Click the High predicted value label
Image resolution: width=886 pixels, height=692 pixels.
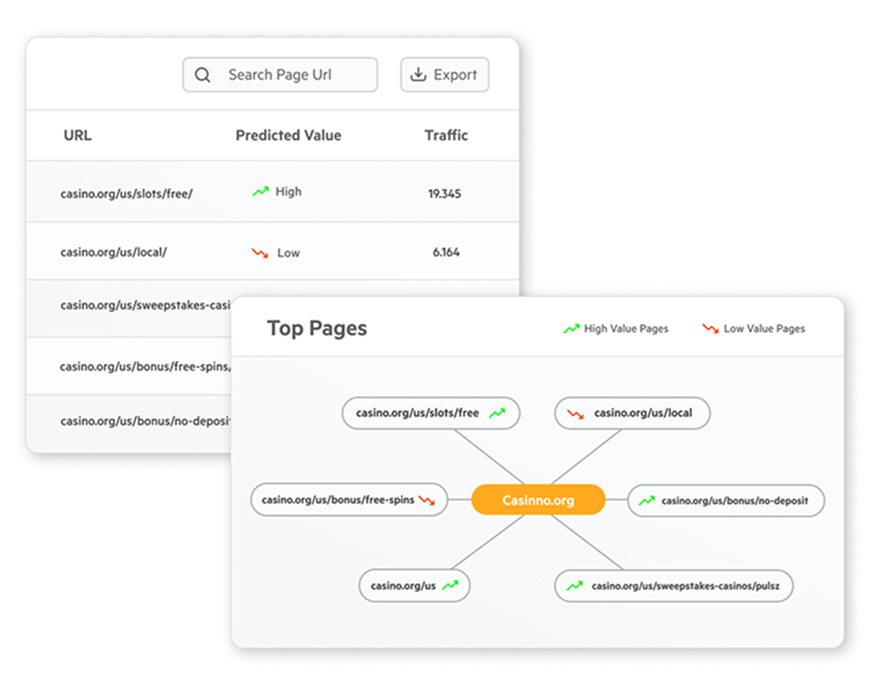point(288,192)
